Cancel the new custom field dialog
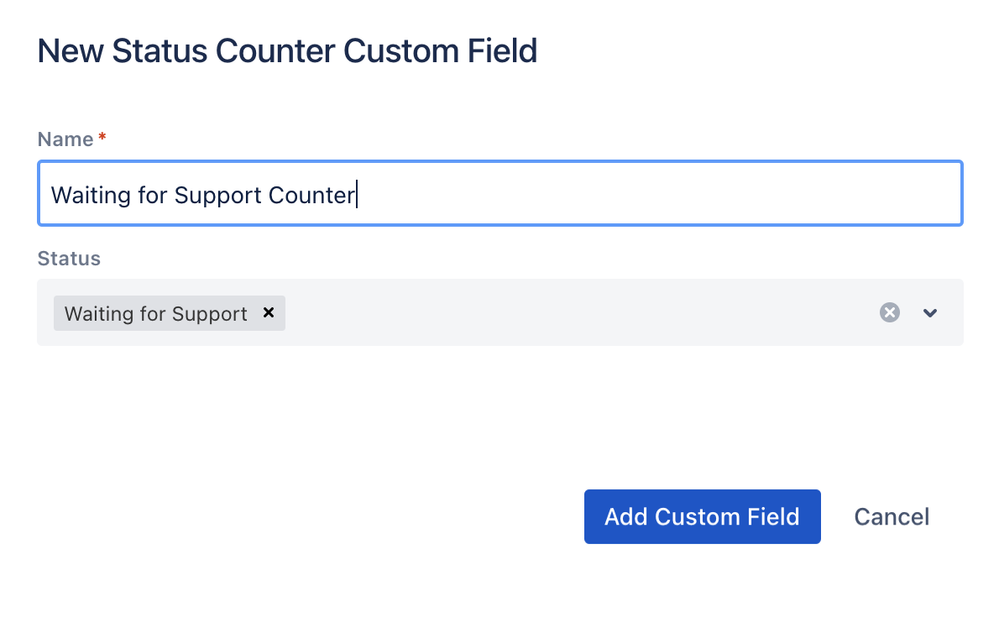 [891, 517]
